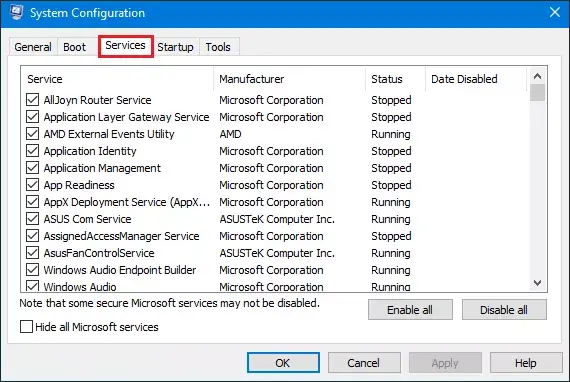Close the System Configuration window
This screenshot has height=382, width=570.
coord(555,12)
